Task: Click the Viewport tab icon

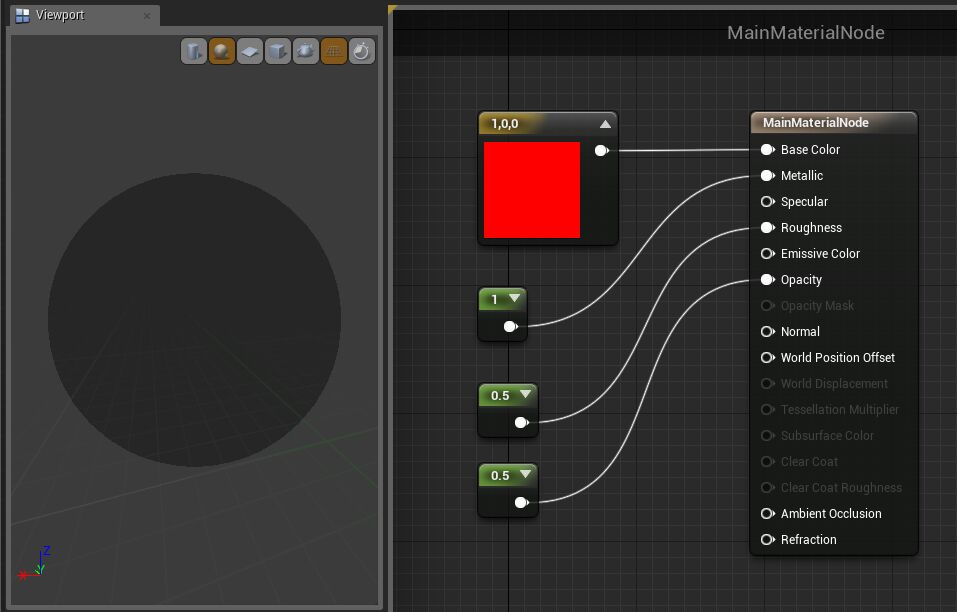Action: pyautogui.click(x=22, y=15)
